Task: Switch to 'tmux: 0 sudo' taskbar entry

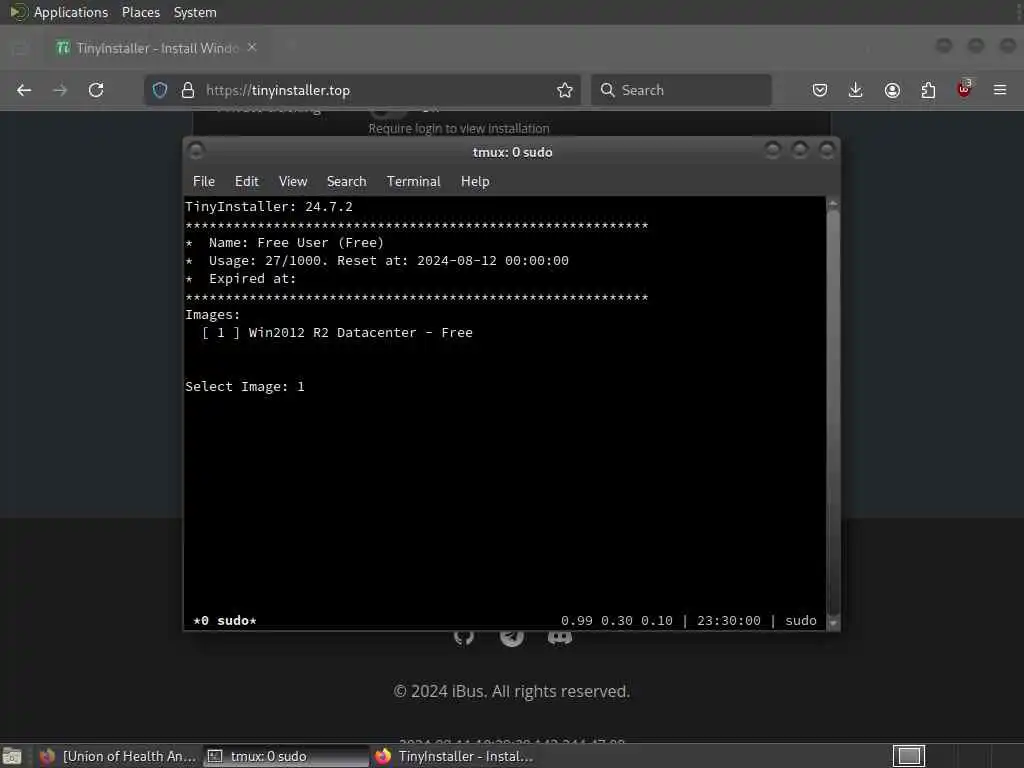Action: click(285, 756)
